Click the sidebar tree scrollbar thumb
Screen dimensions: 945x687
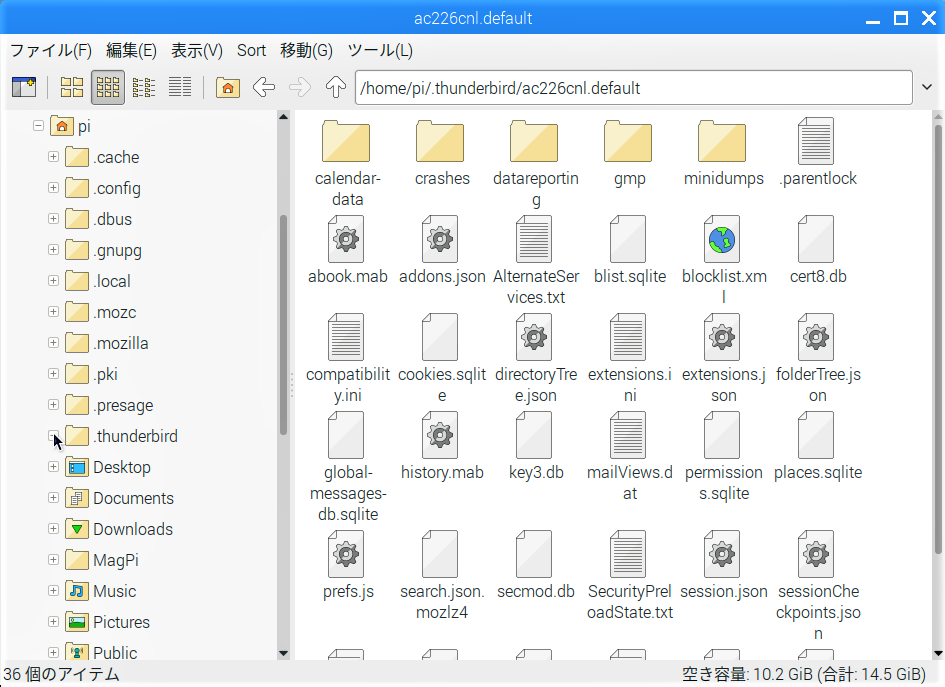coord(283,325)
